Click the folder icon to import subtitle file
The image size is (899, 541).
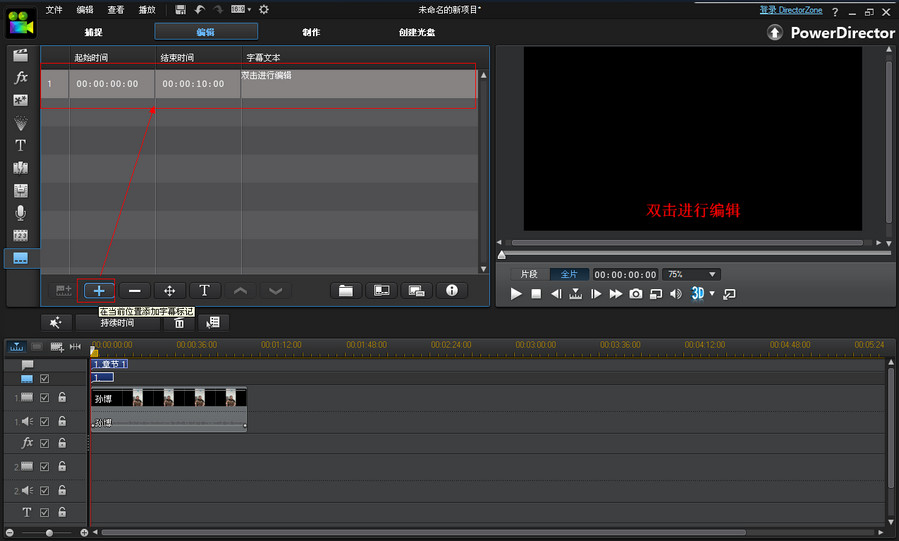tap(345, 290)
